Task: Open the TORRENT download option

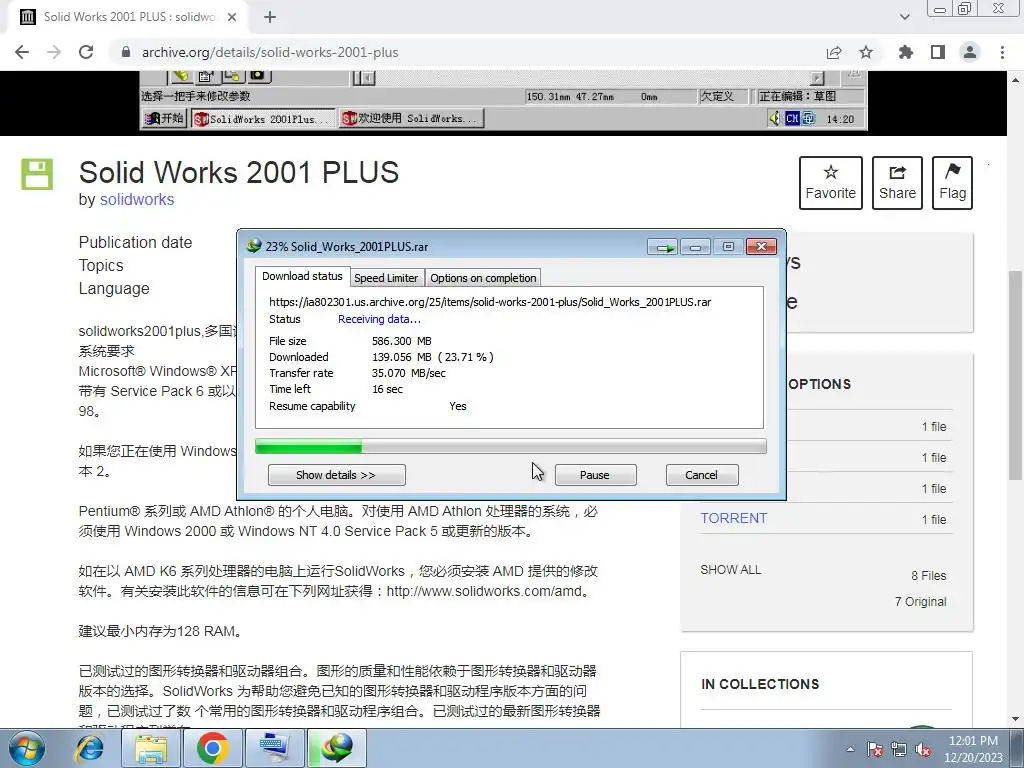Action: 733,519
